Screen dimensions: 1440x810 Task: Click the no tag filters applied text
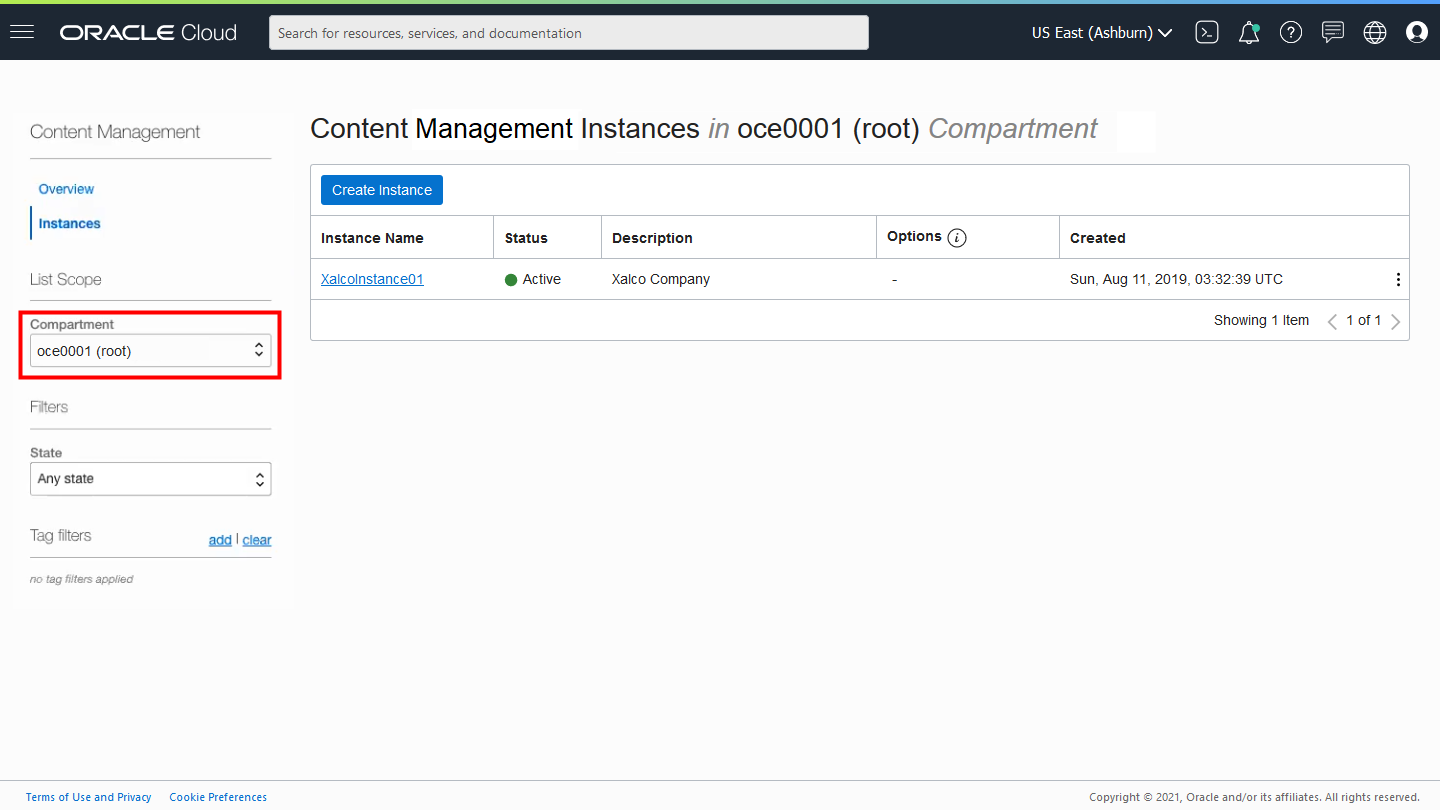(x=81, y=579)
